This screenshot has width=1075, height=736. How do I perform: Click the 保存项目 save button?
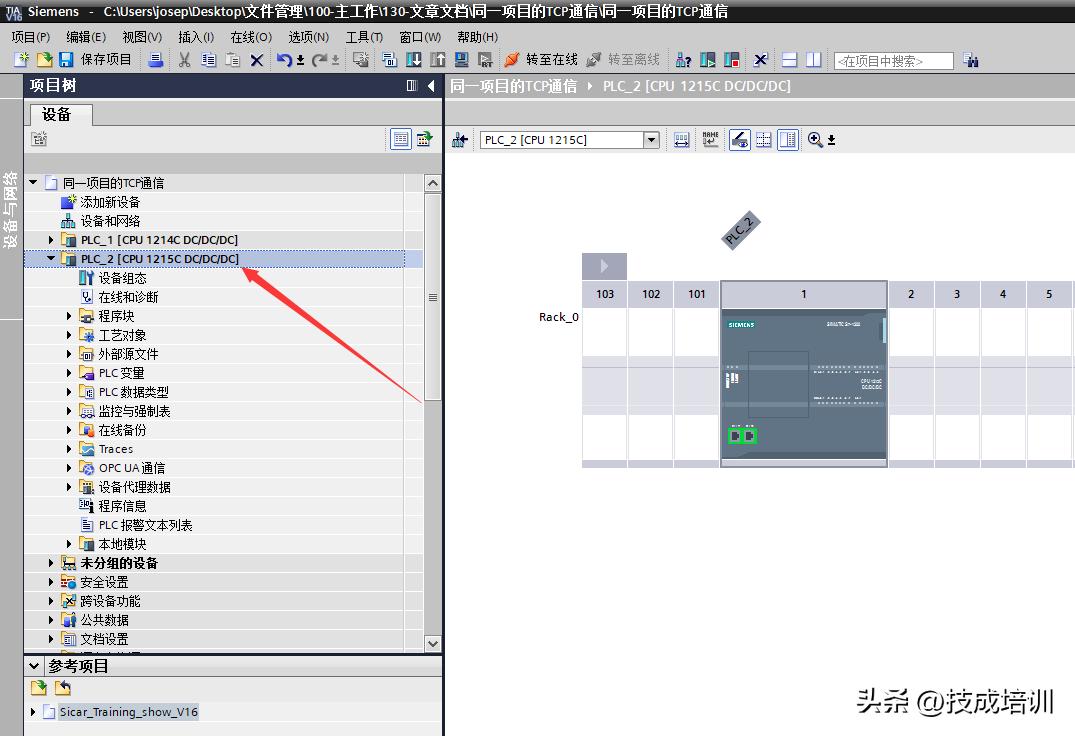click(95, 60)
